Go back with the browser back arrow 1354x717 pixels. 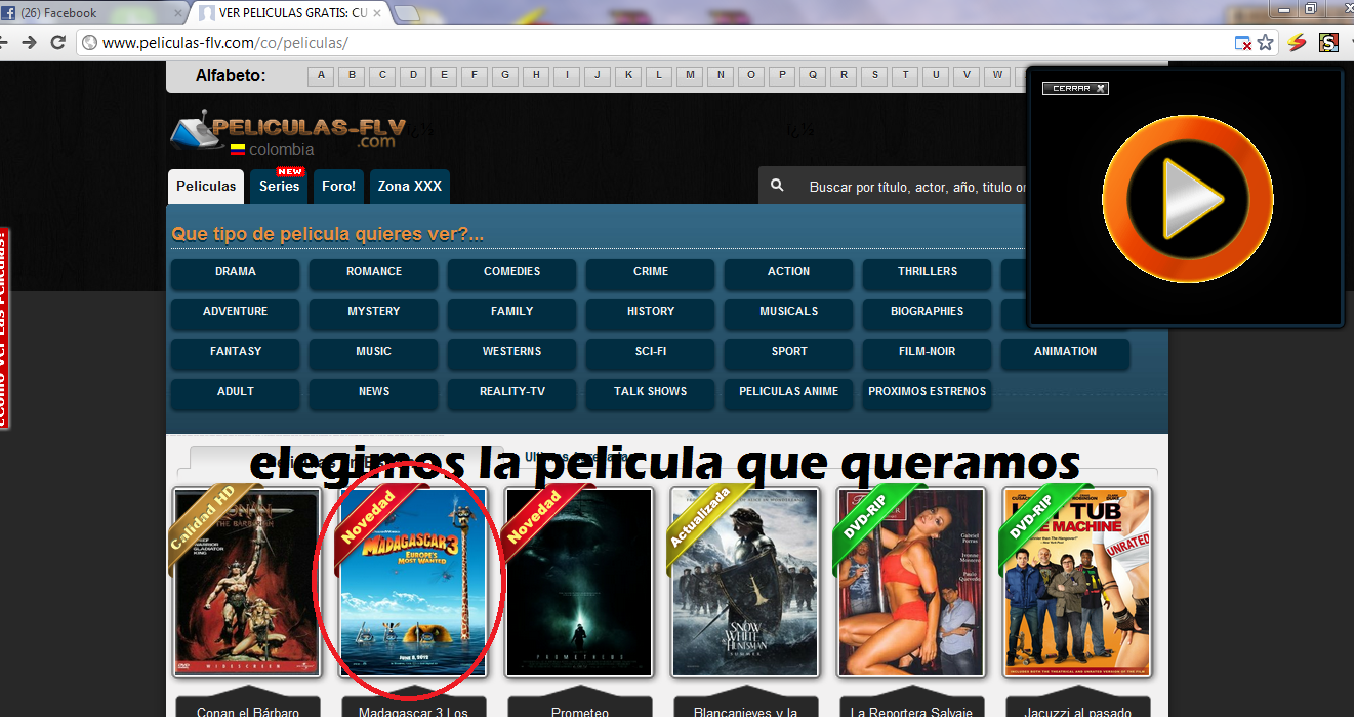[x=3, y=42]
